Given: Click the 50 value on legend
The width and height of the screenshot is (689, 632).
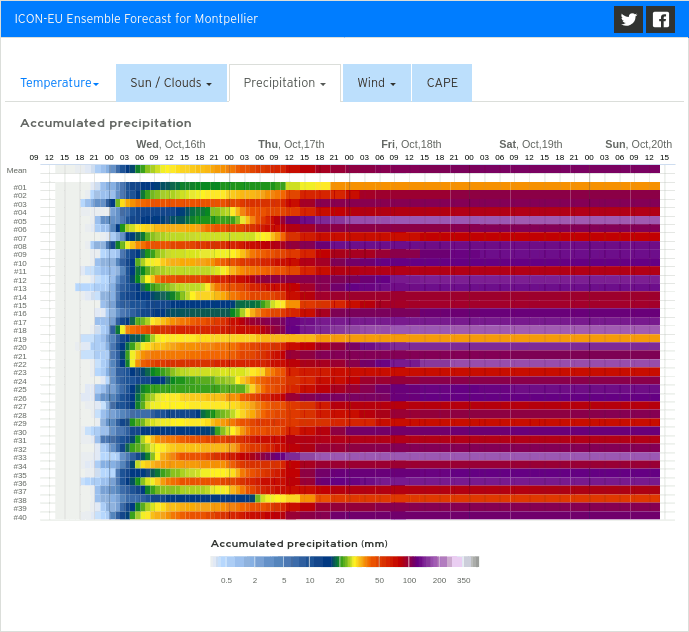Looking at the screenshot, I should coord(379,580).
